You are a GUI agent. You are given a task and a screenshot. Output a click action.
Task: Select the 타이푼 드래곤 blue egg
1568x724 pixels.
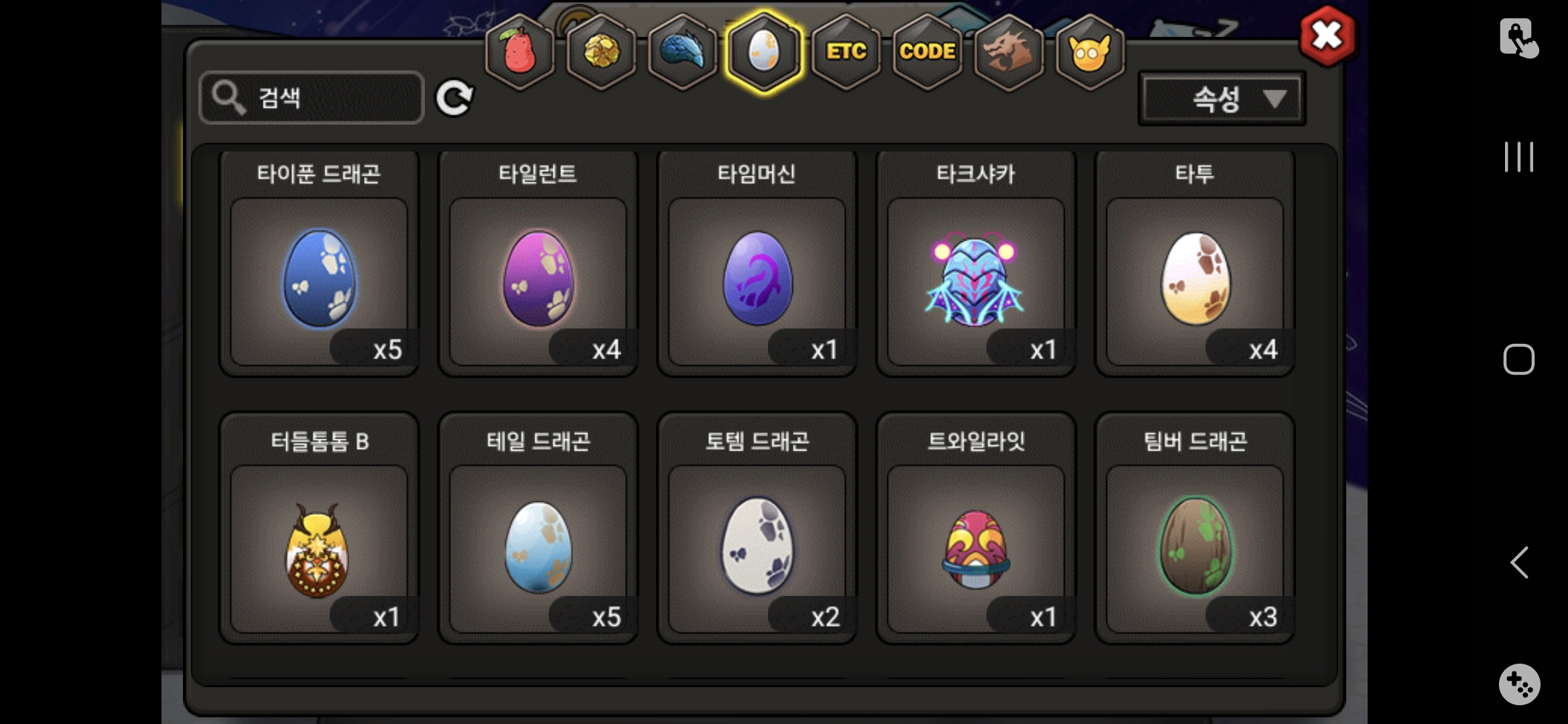click(x=319, y=263)
